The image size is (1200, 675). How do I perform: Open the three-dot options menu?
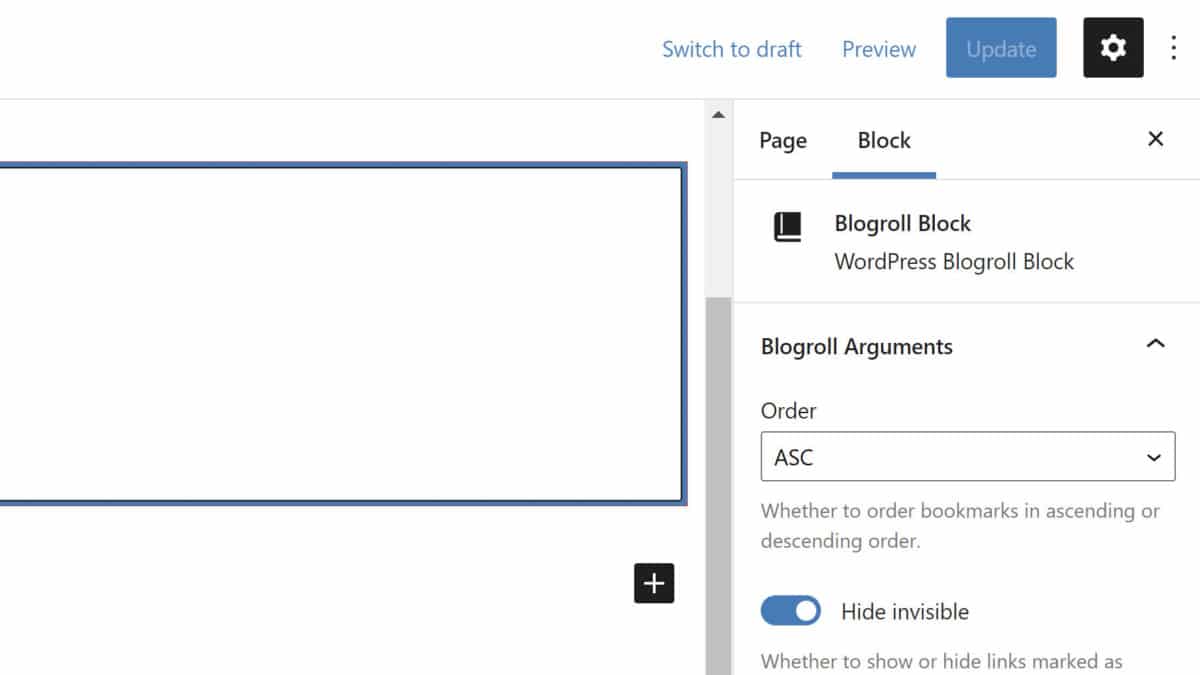tap(1174, 48)
